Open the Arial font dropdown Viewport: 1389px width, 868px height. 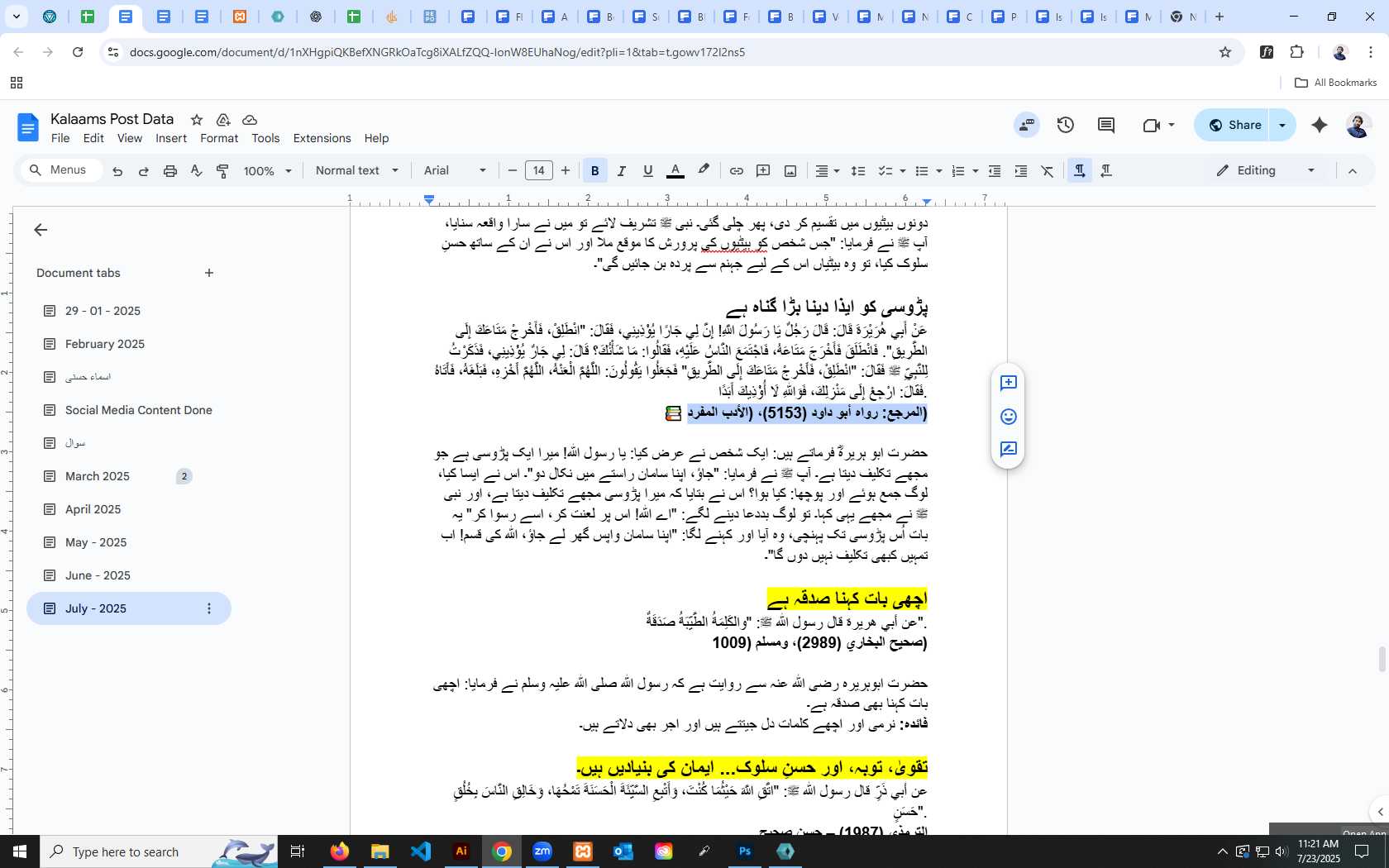[455, 171]
